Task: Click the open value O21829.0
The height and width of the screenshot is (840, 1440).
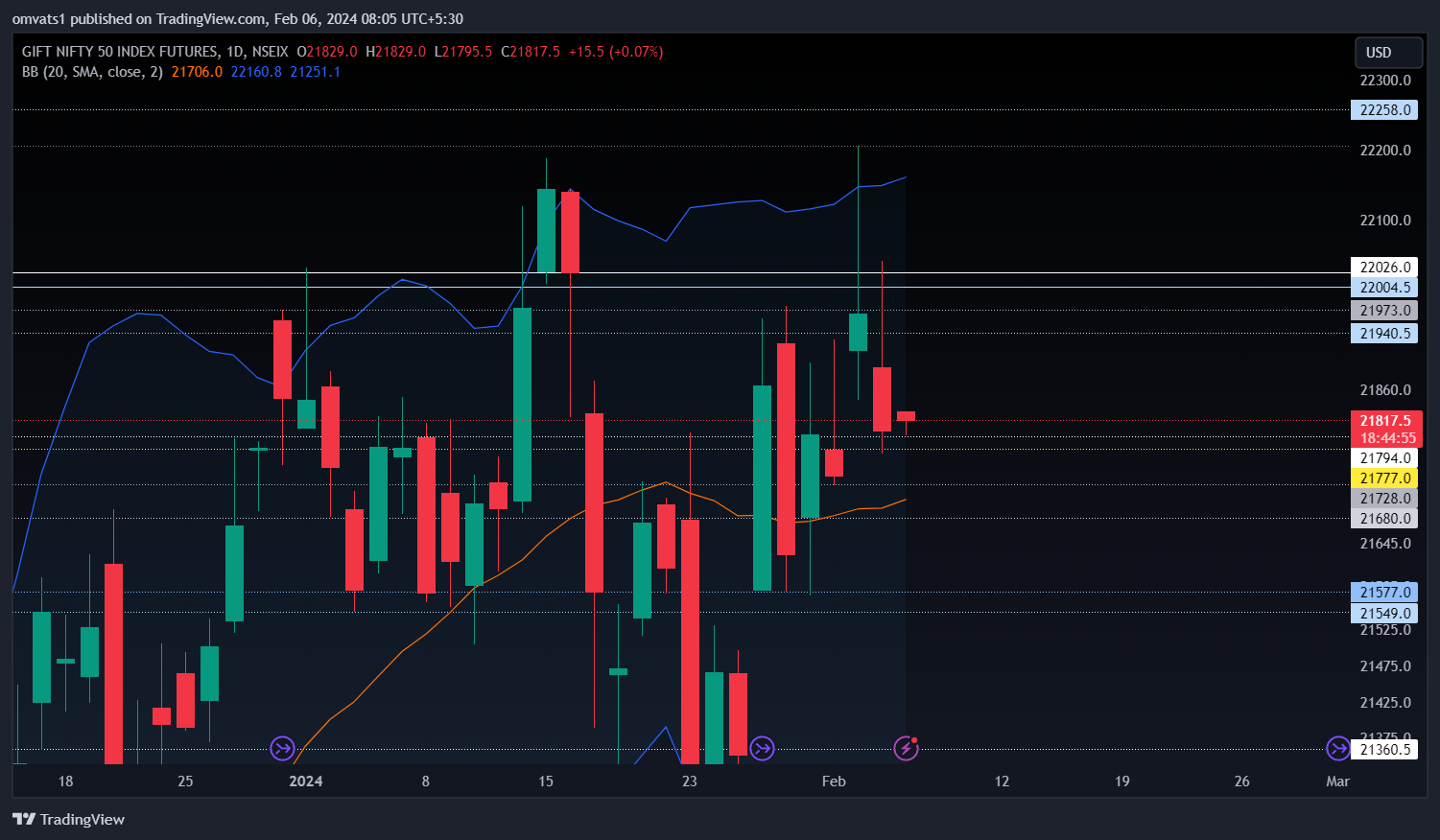Action: [327, 52]
